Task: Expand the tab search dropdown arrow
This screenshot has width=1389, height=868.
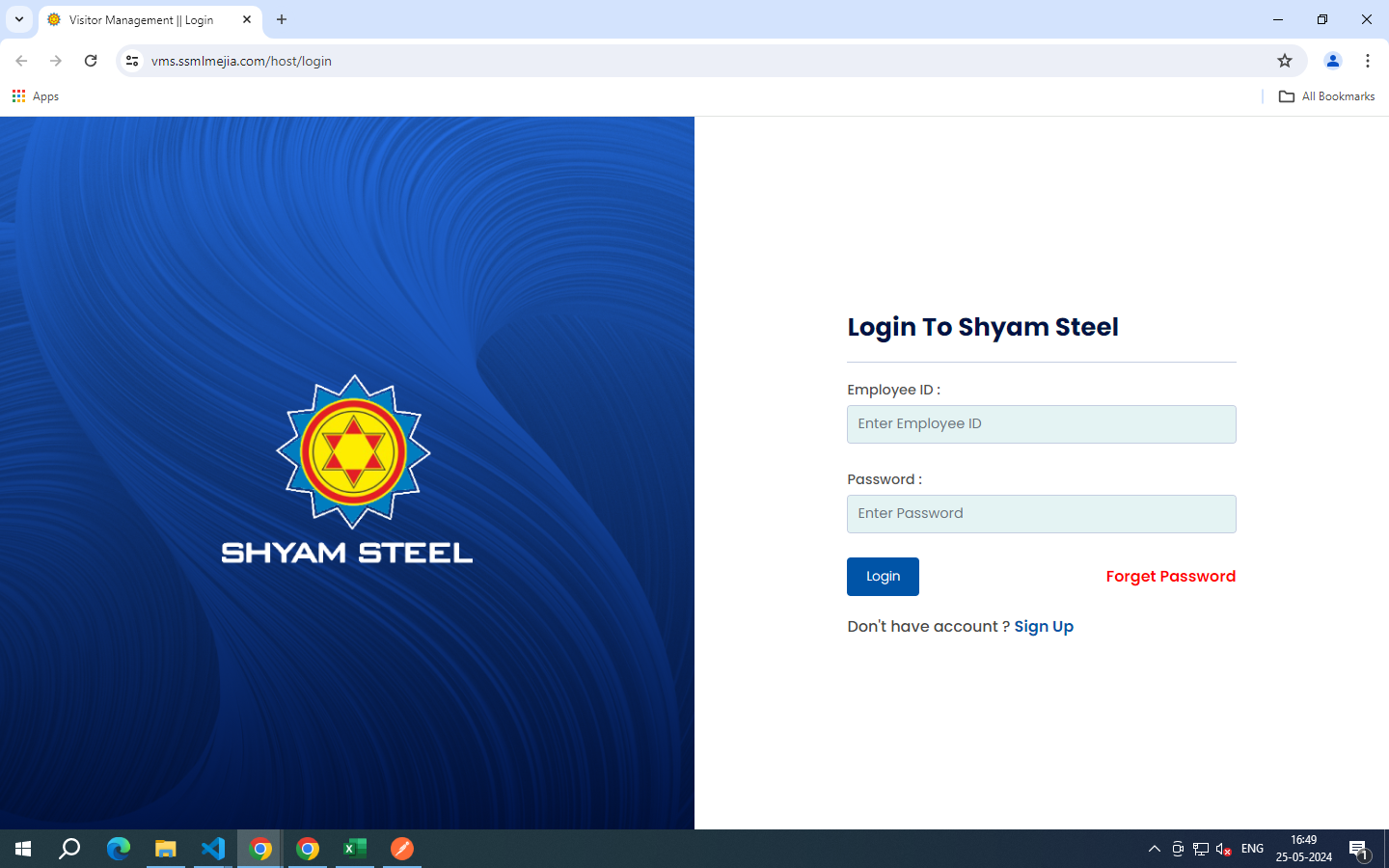Action: coord(18,19)
